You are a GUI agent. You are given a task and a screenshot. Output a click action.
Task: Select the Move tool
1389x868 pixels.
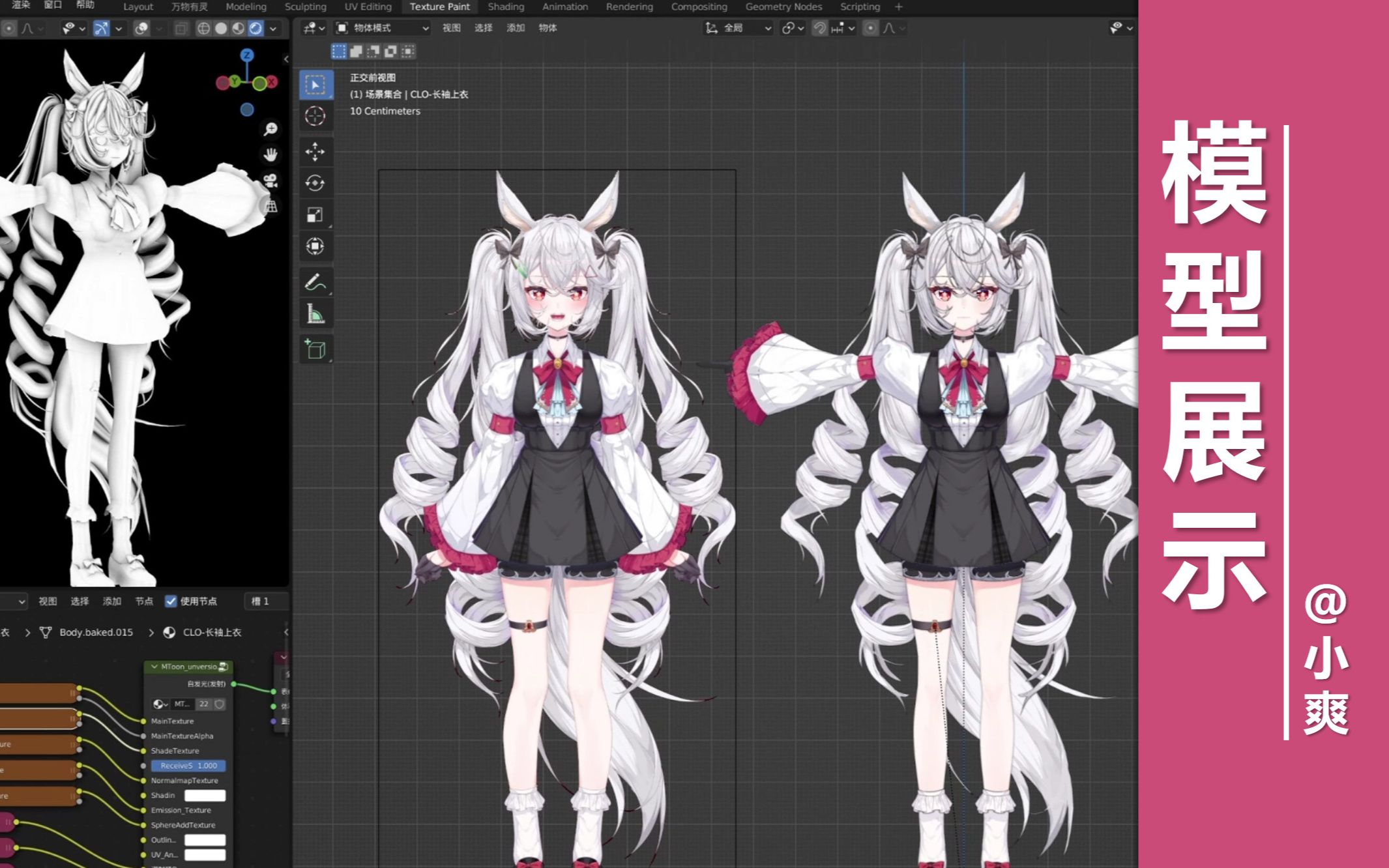coord(315,152)
